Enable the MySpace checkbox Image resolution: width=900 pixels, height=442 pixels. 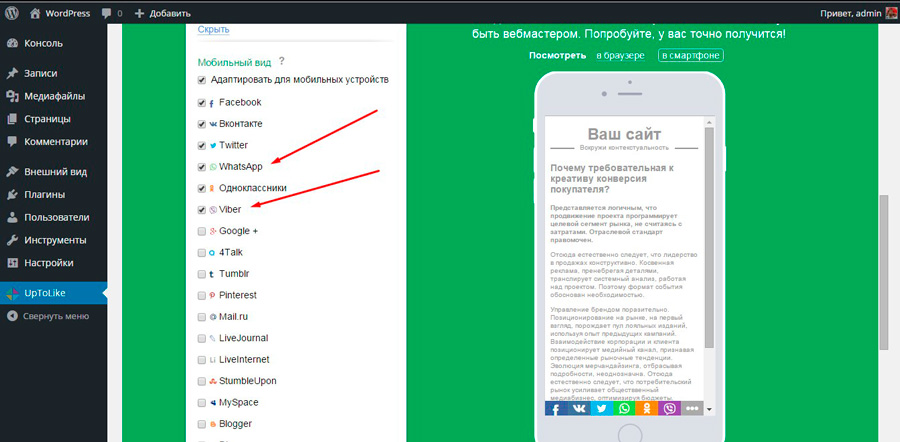click(x=201, y=403)
